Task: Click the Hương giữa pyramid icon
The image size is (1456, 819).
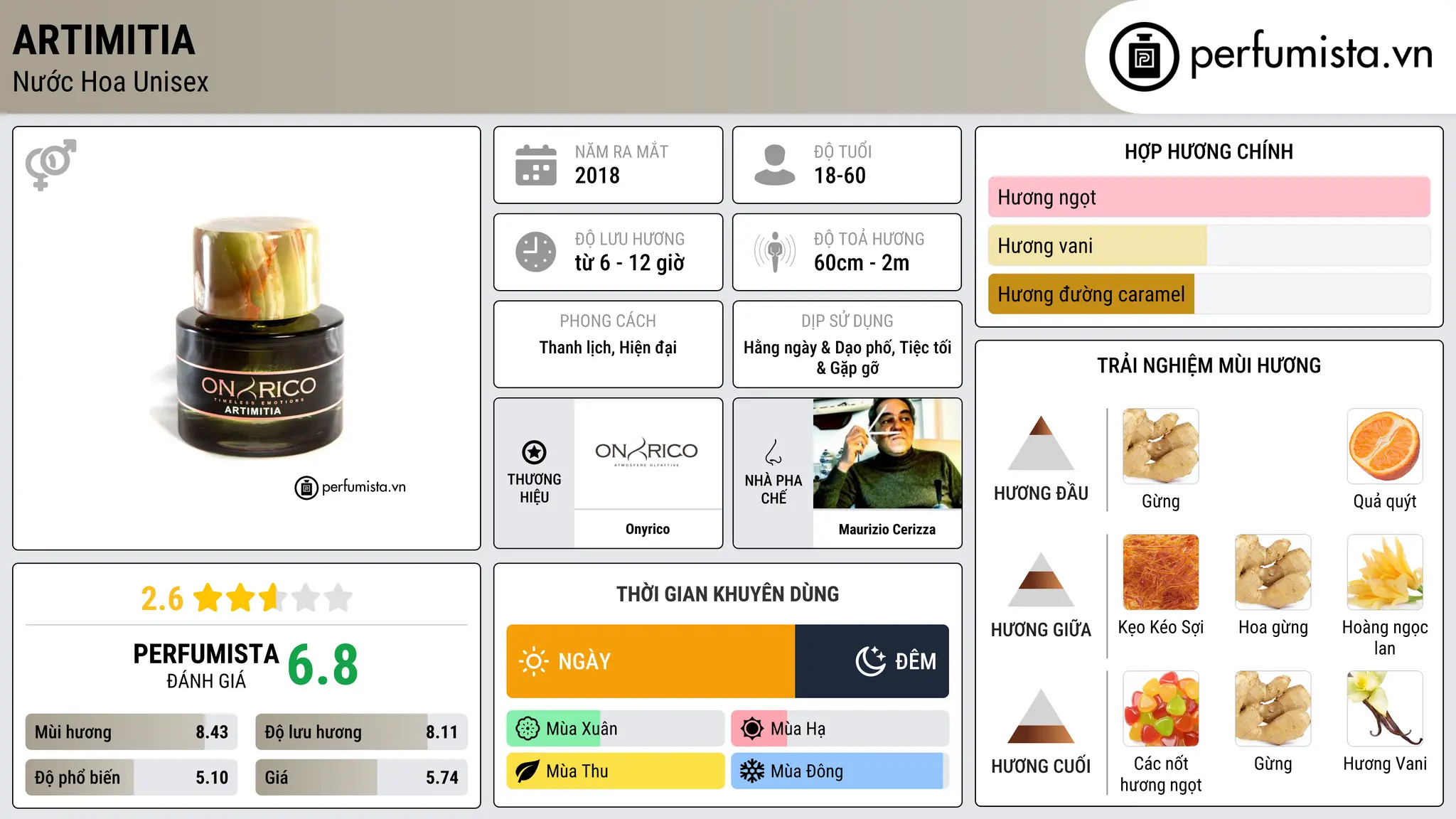Action: point(1041,579)
